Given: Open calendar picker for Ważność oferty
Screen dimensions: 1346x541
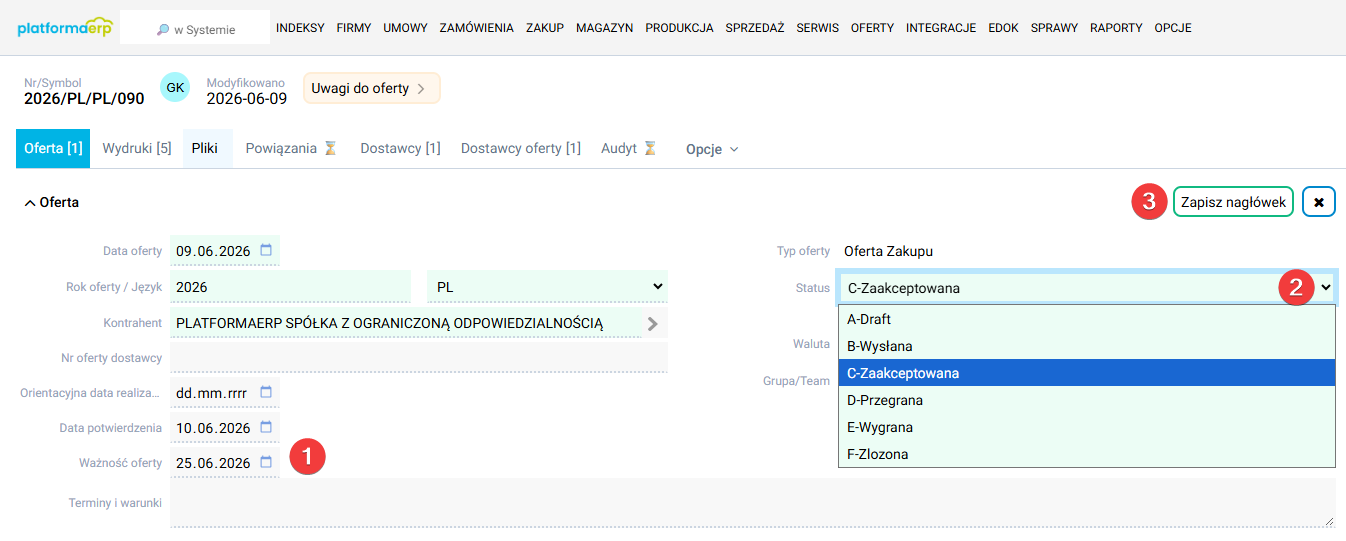Looking at the screenshot, I should tap(266, 462).
